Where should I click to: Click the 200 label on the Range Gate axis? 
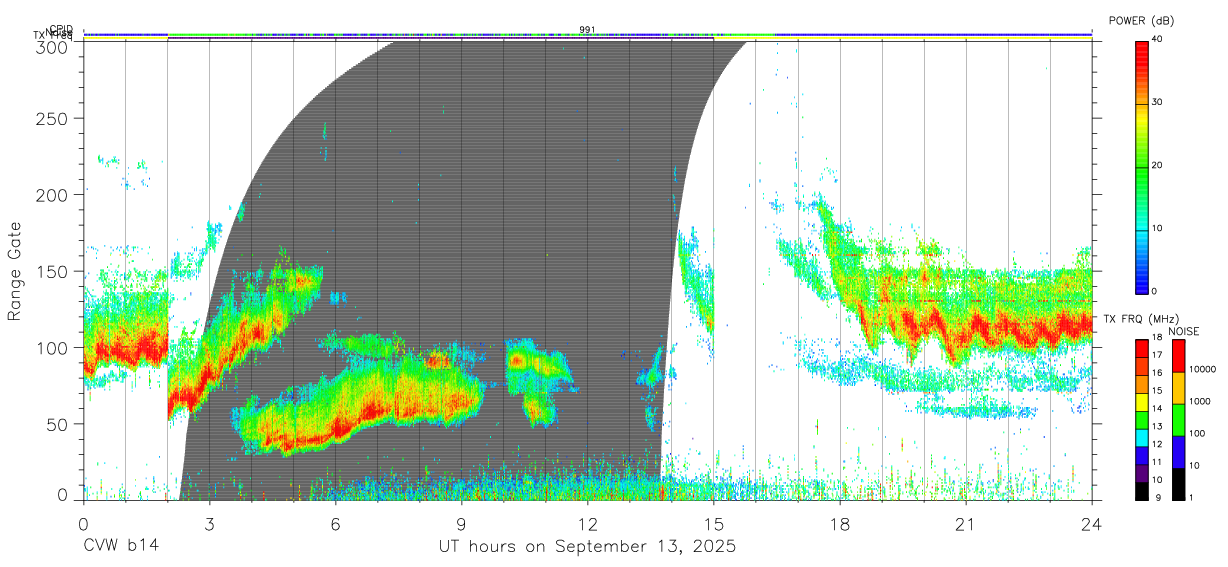click(x=52, y=195)
